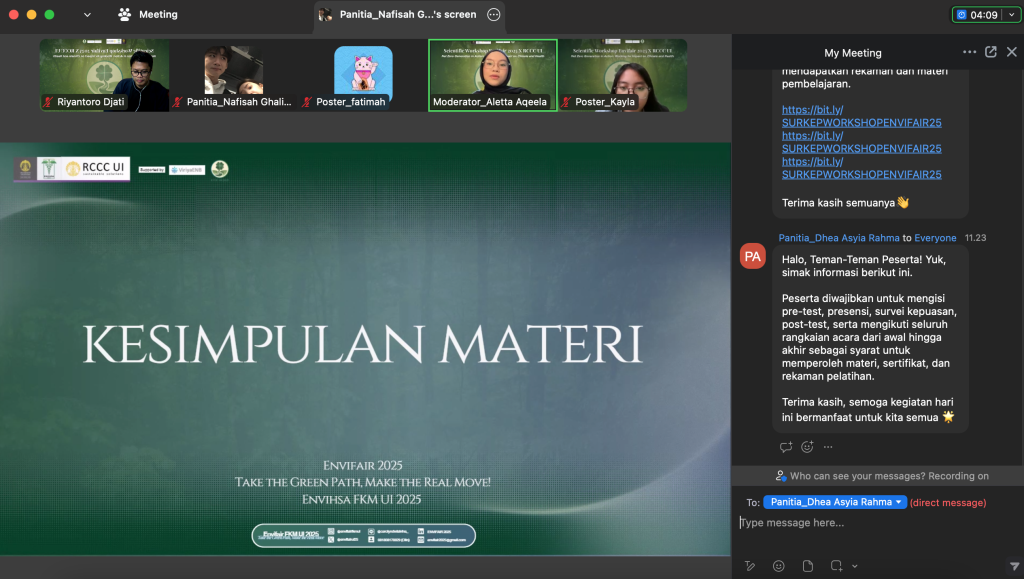The image size is (1024, 579).
Task: Click chevron dropdown beside window controls
Action: [x=87, y=15]
